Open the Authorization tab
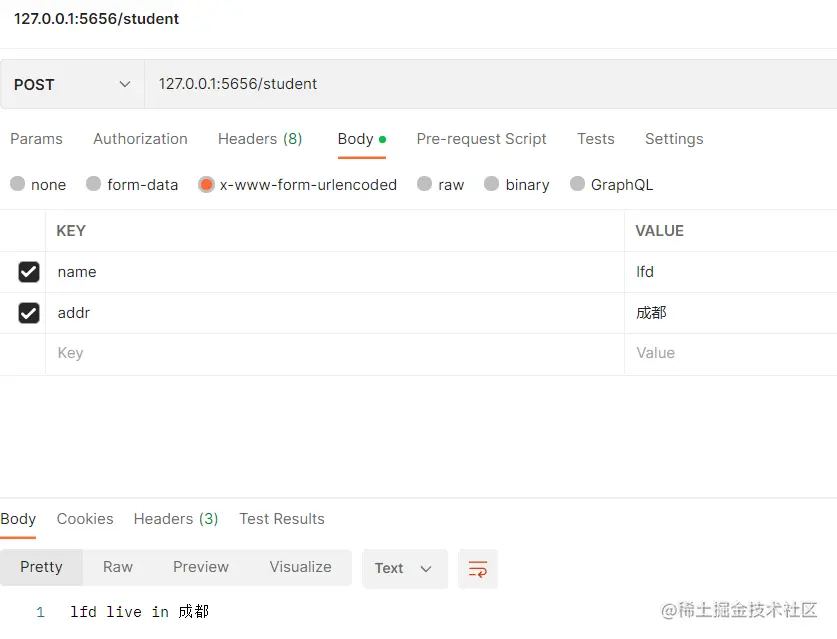Image resolution: width=837 pixels, height=639 pixels. click(140, 139)
